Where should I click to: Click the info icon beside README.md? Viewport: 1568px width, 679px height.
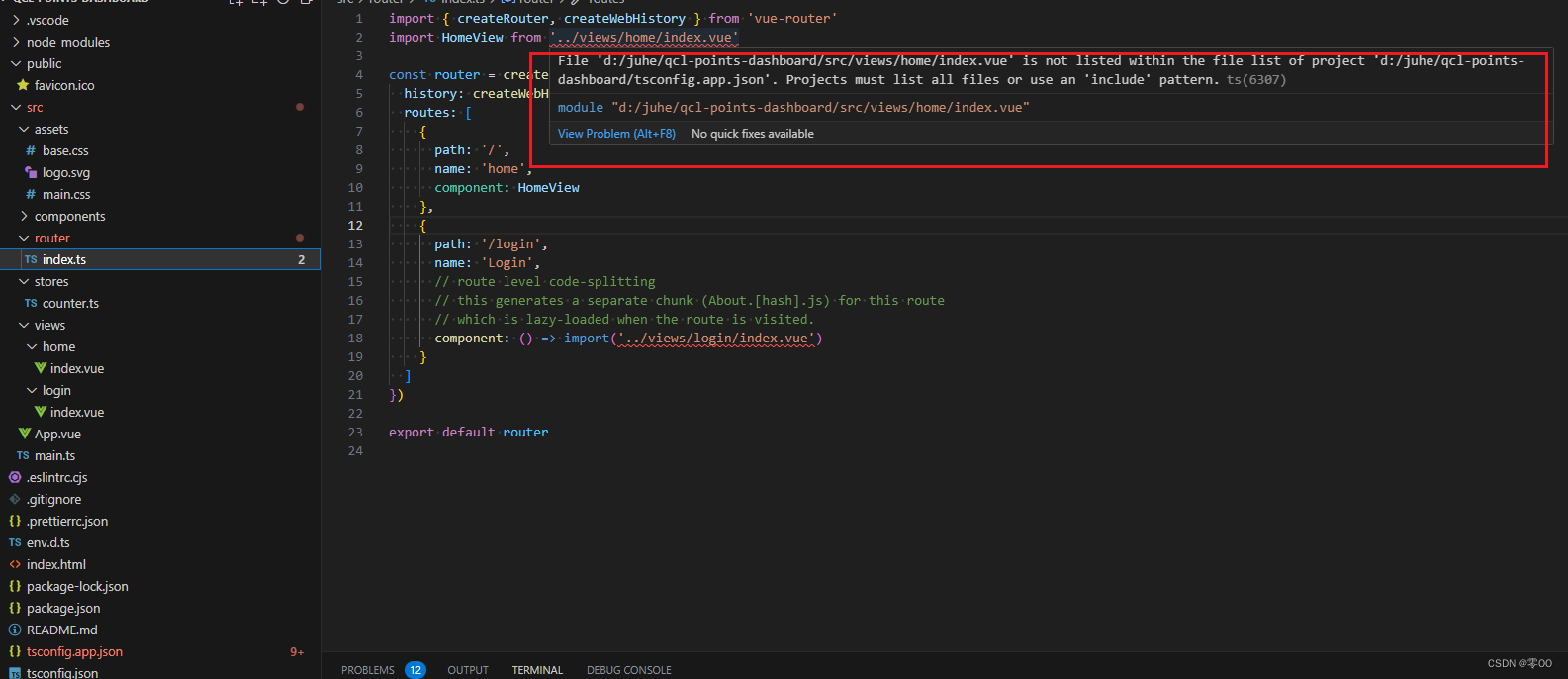click(15, 630)
